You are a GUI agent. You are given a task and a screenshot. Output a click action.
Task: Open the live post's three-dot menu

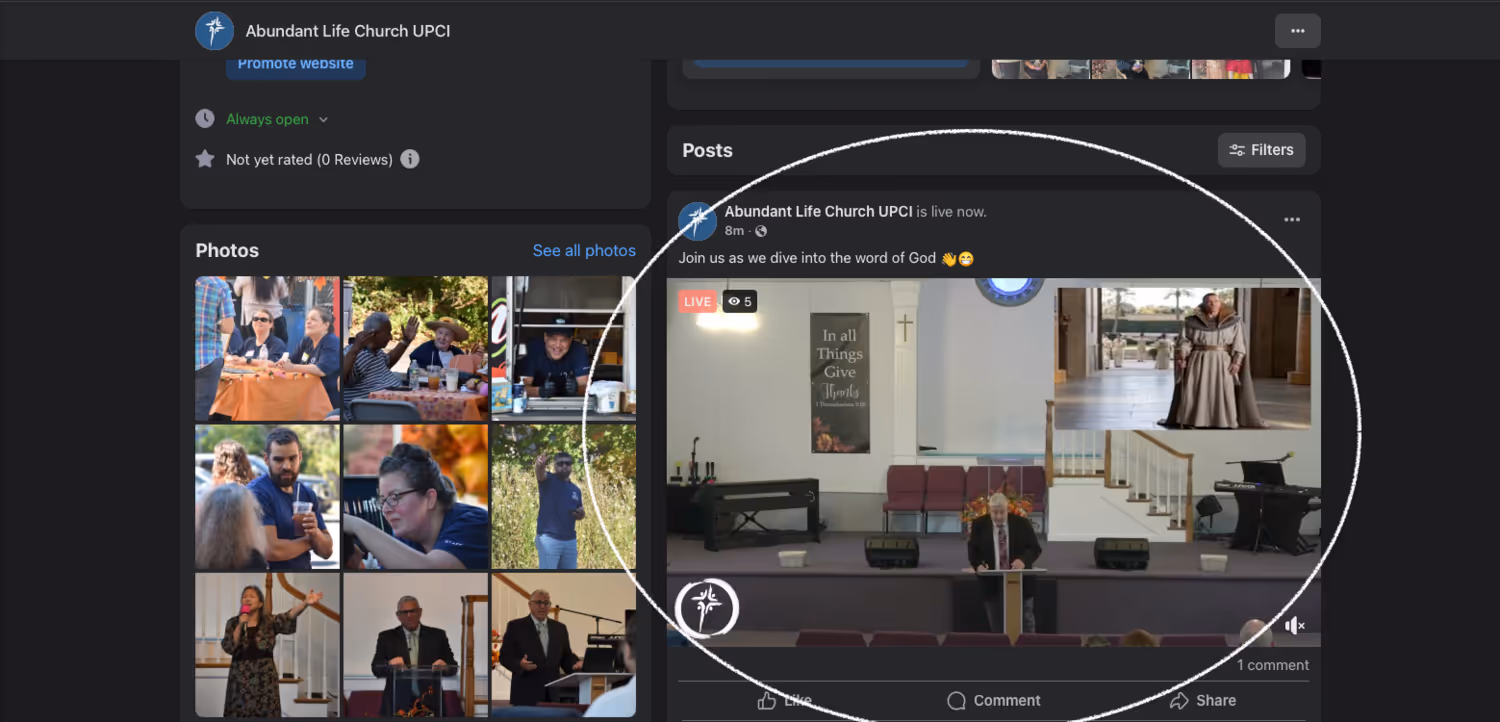[1291, 219]
